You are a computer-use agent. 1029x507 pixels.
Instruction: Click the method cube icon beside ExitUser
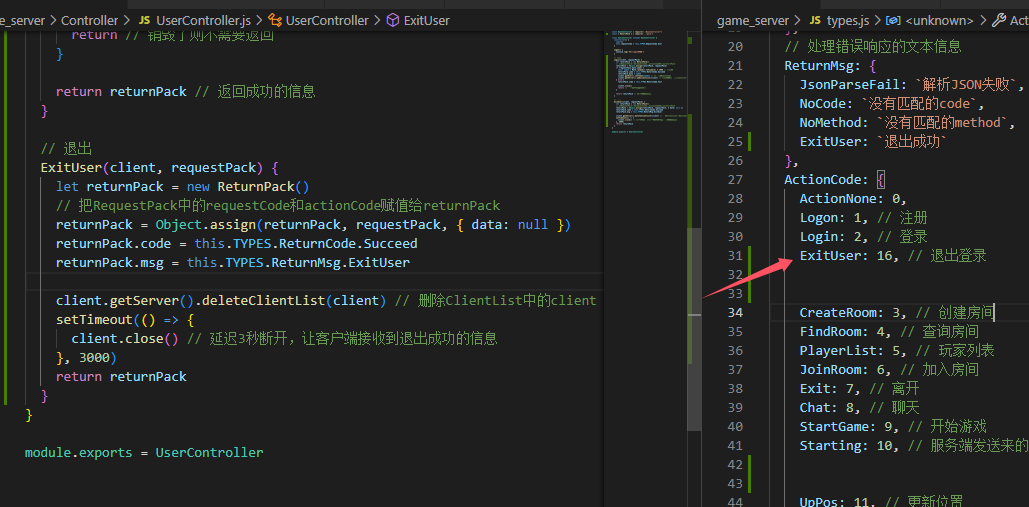(392, 20)
